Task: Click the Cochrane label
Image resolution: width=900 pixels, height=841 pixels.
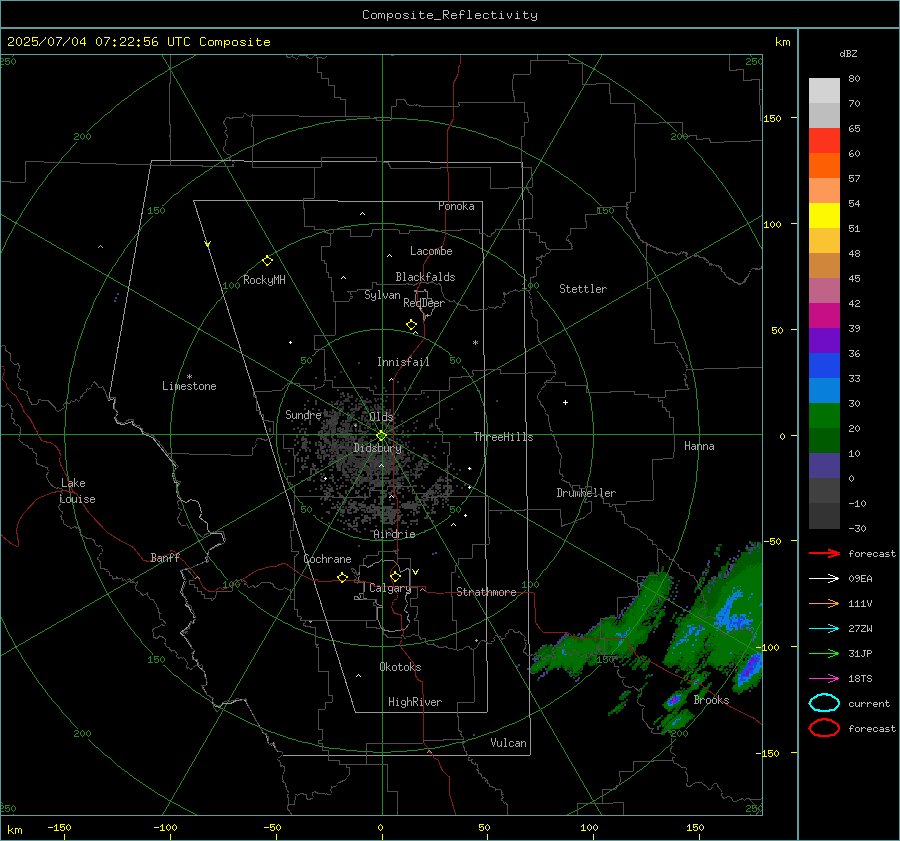Action: [327, 559]
